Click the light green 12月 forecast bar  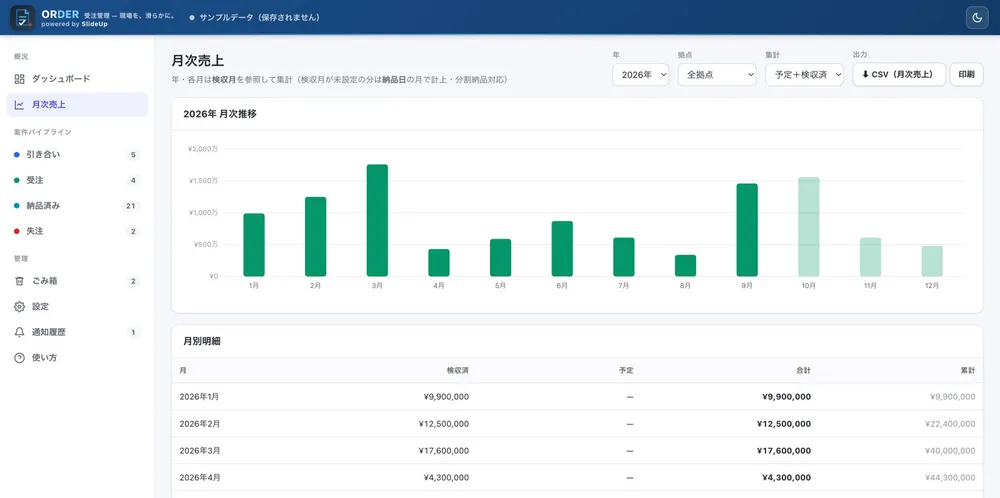[x=932, y=261]
